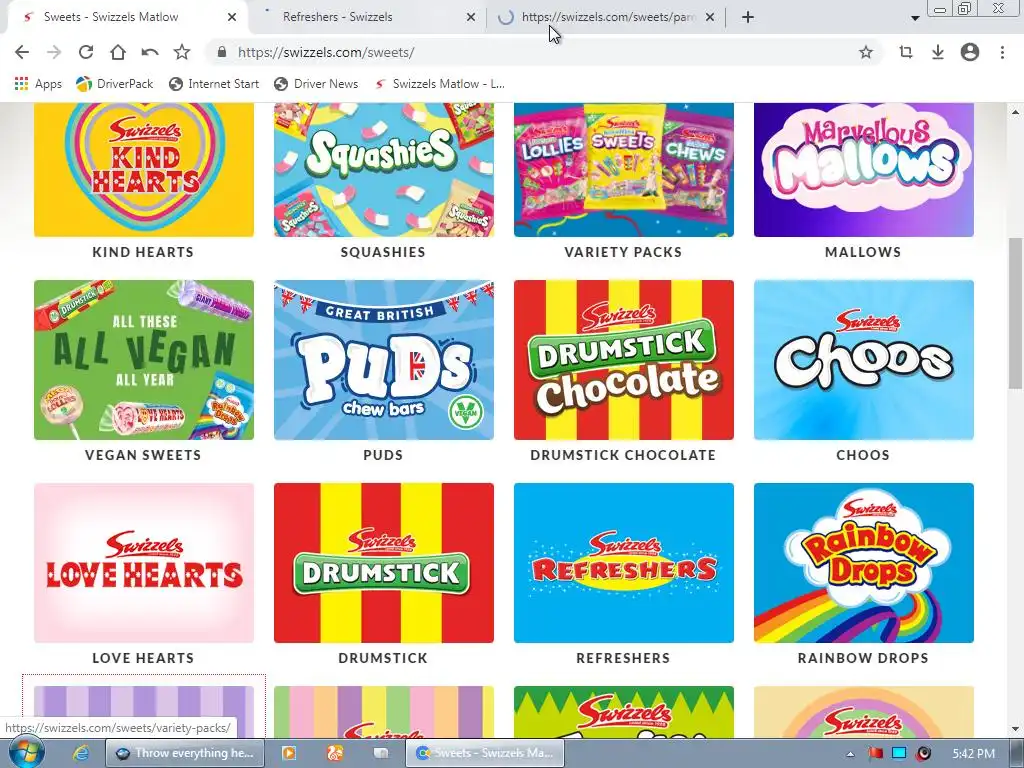
Task: Launch Internet Explorer from the taskbar
Action: click(80, 753)
